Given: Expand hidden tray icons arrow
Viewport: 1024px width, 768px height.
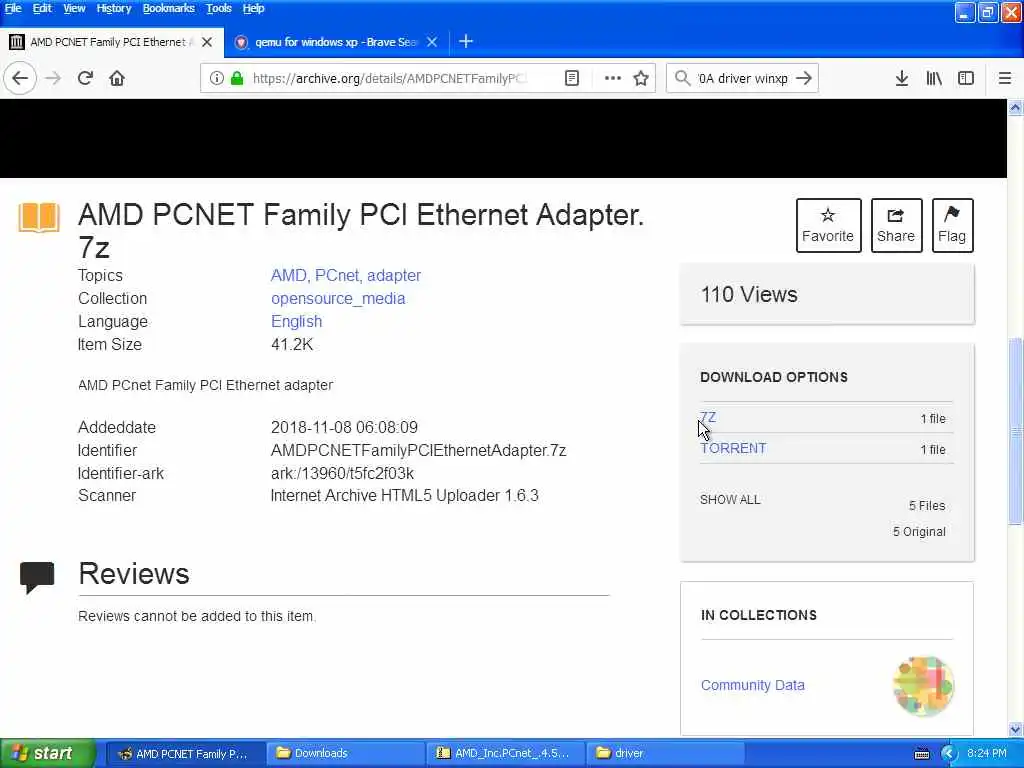Looking at the screenshot, I should pyautogui.click(x=948, y=754).
